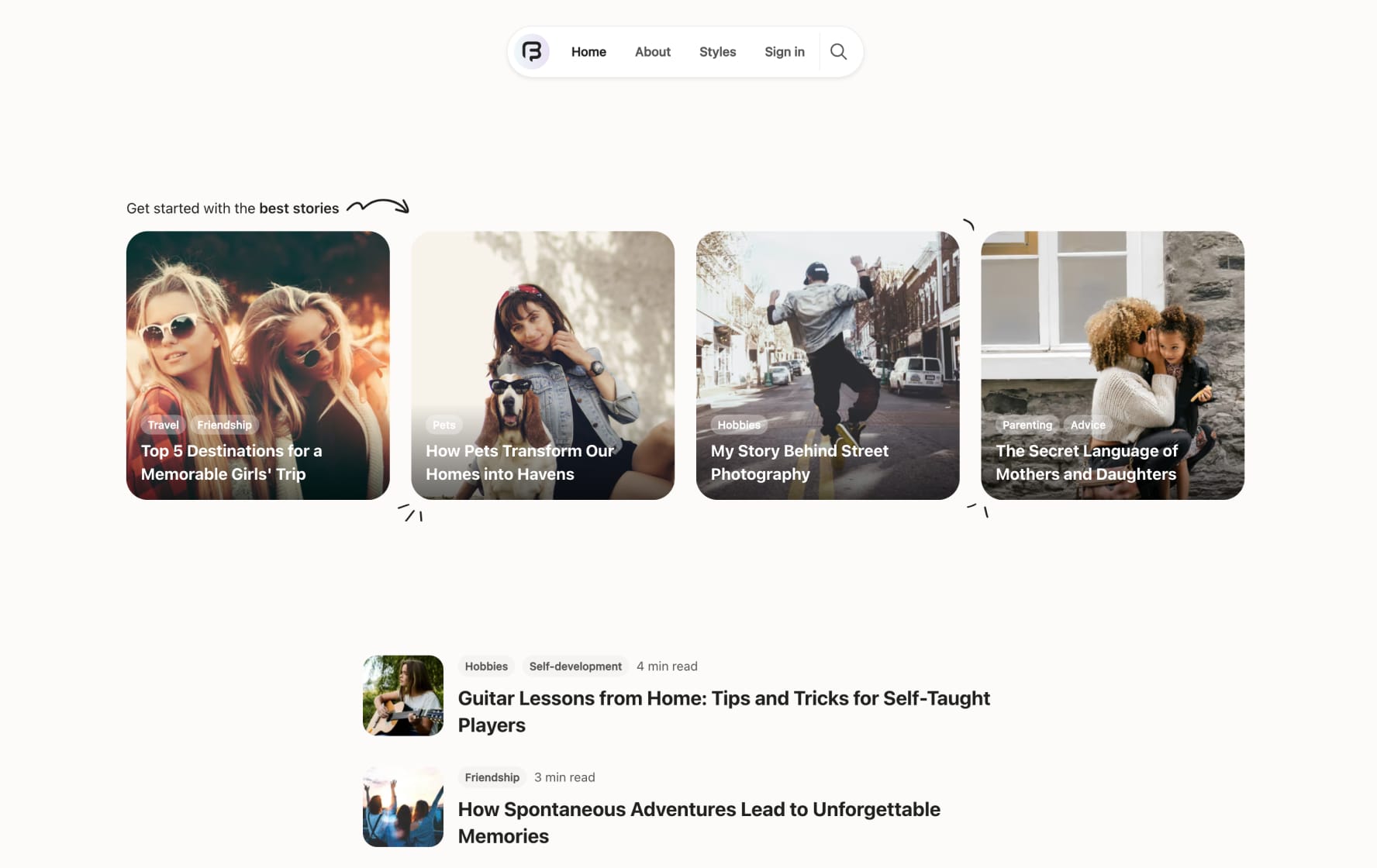Click the Sign in link

785,51
